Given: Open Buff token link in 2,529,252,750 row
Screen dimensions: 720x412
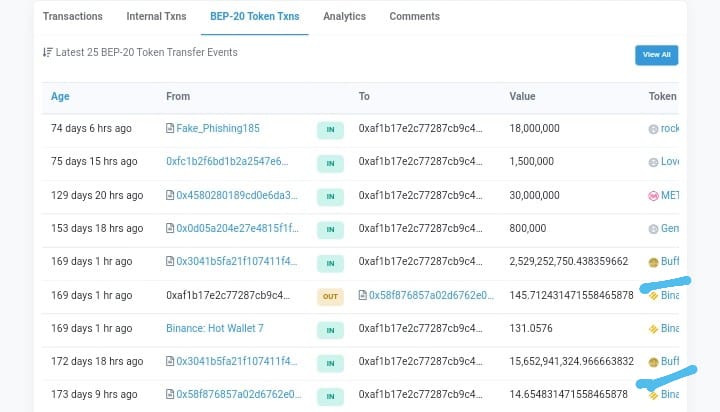Looking at the screenshot, I should (x=670, y=261).
